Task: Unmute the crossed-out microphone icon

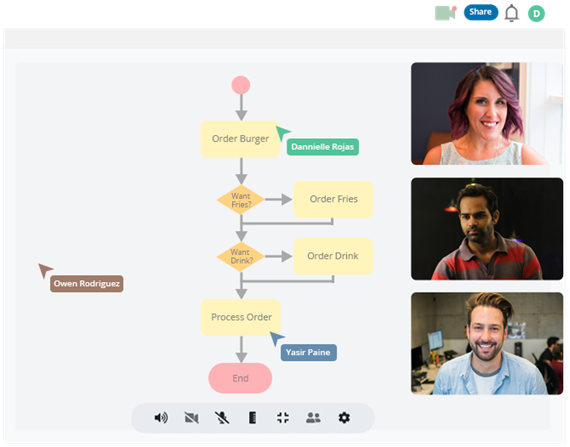Action: [222, 418]
